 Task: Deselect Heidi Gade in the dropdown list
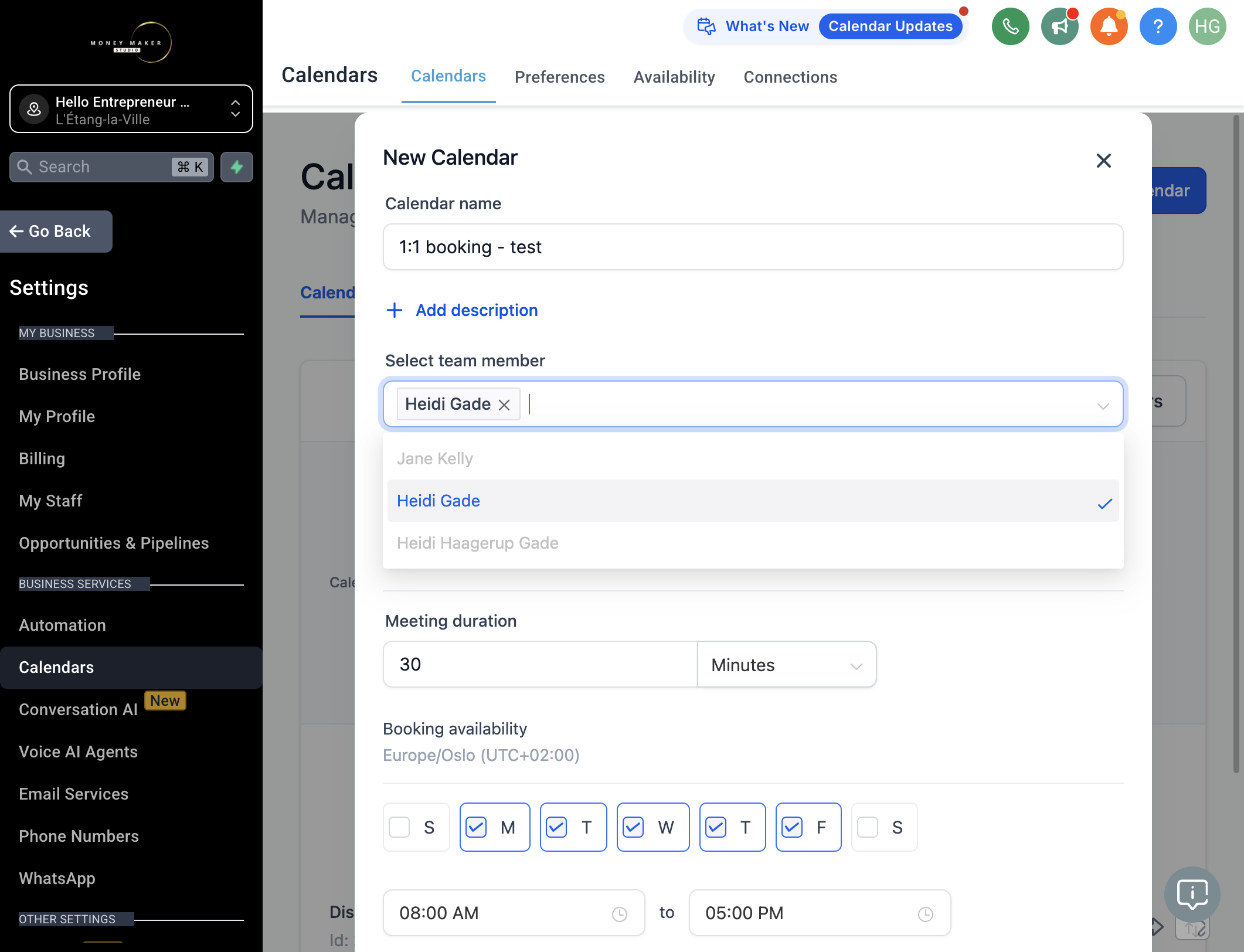pyautogui.click(x=753, y=501)
